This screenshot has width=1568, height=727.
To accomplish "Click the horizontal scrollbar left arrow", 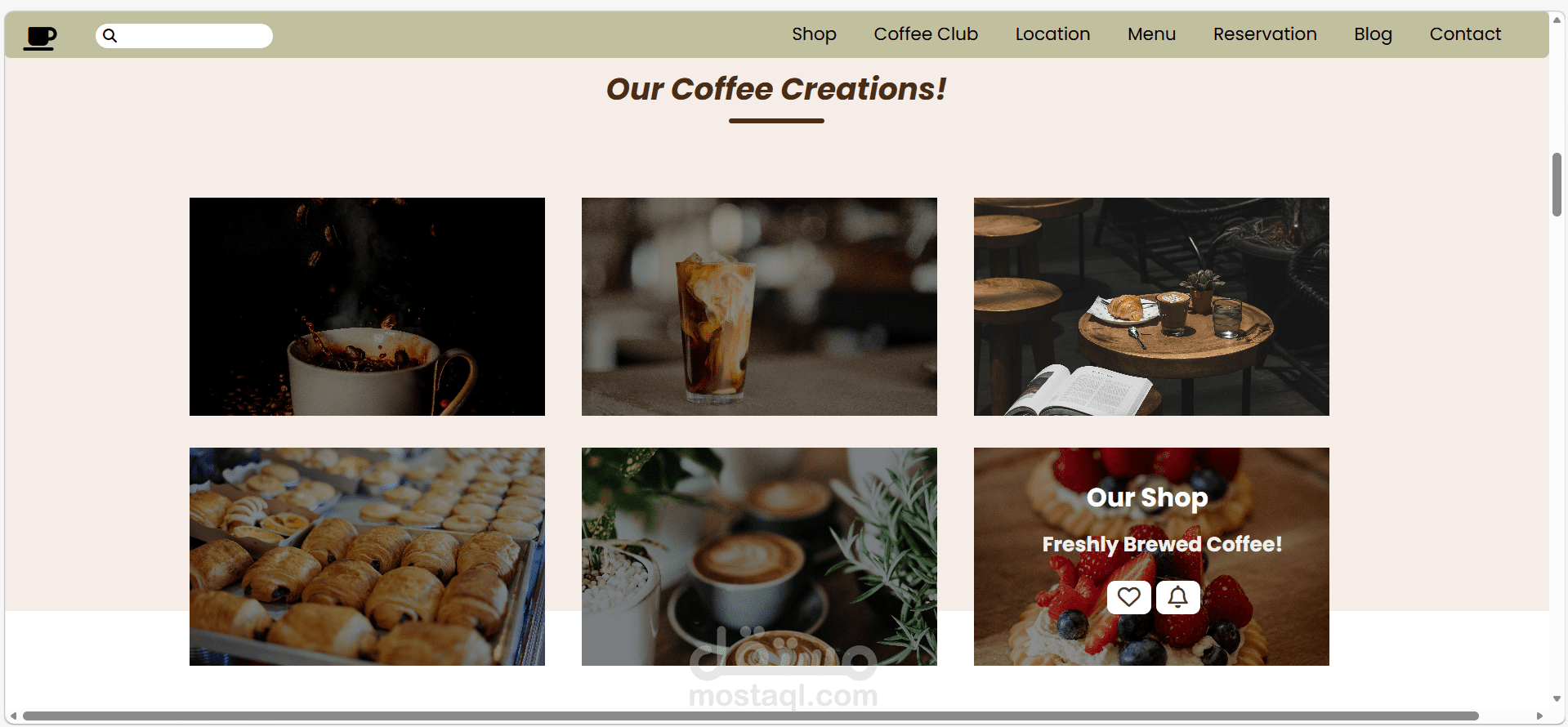I will pos(13,716).
